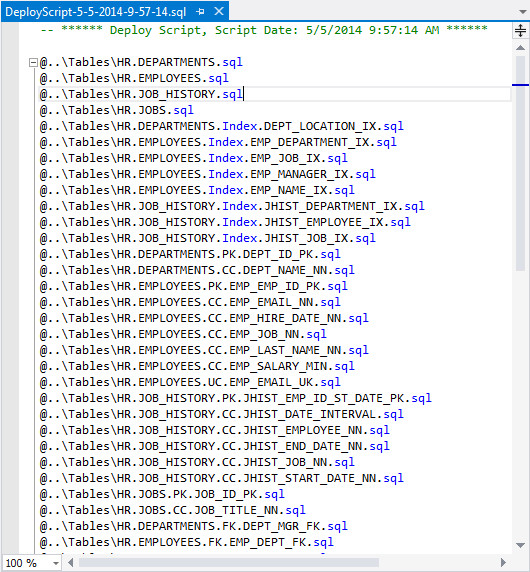Click the JHIST_EMPLOYEE_IX.sql line

pos(225,223)
